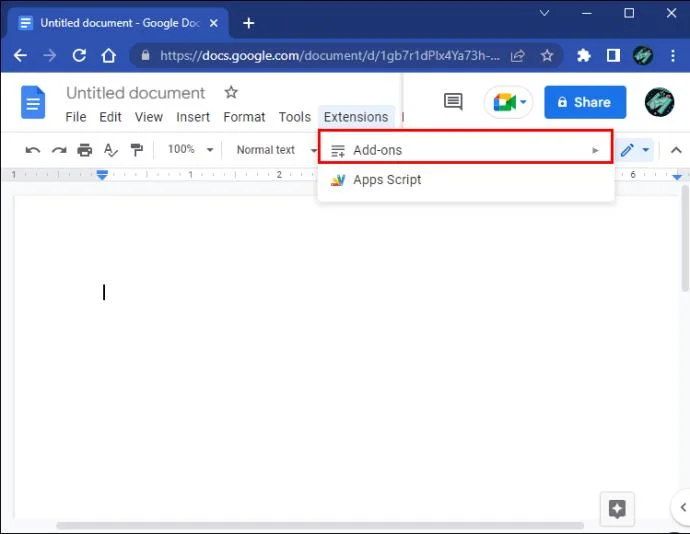
Task: Rename the Untitled document title
Action: [136, 93]
